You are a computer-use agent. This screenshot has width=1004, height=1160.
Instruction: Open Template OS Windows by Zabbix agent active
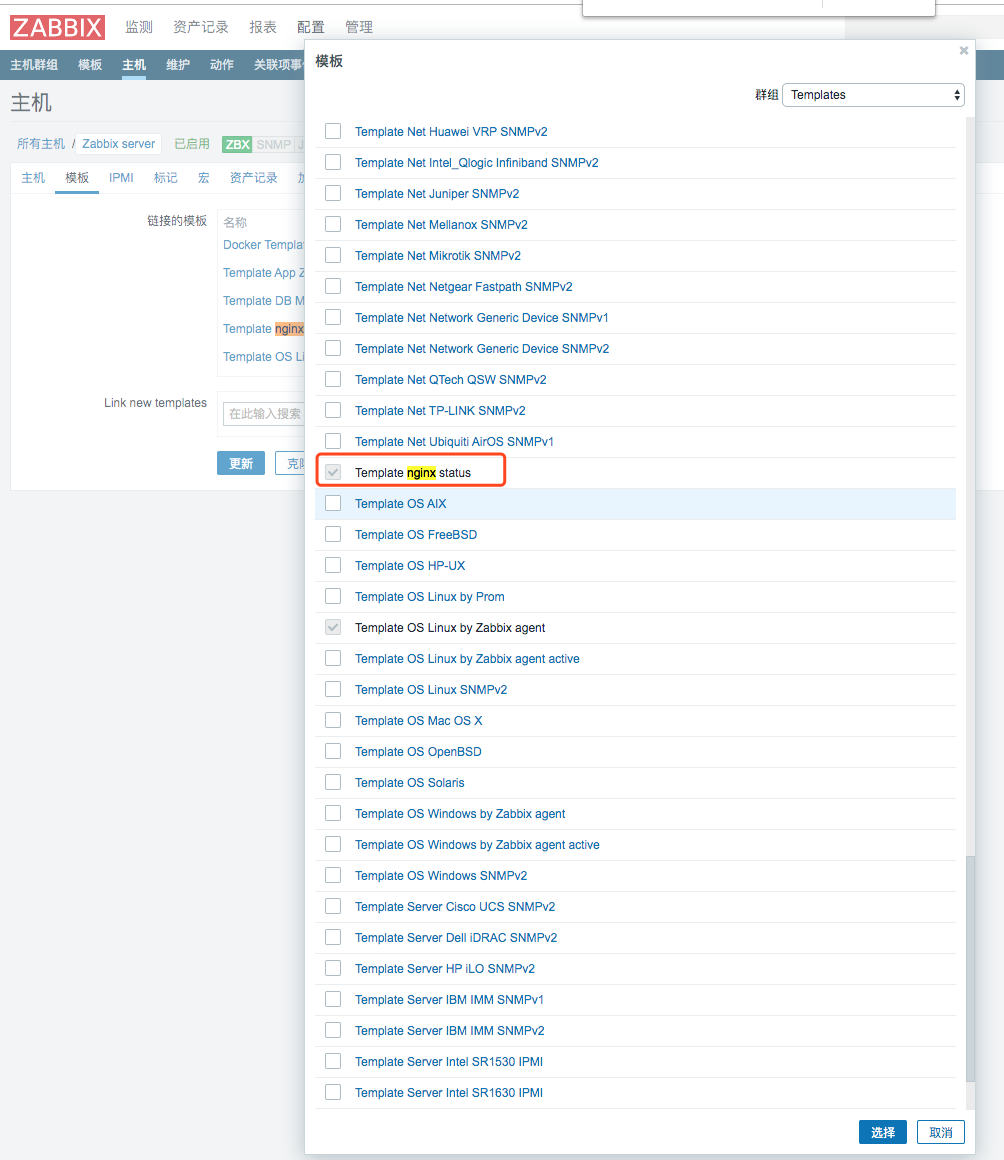477,845
